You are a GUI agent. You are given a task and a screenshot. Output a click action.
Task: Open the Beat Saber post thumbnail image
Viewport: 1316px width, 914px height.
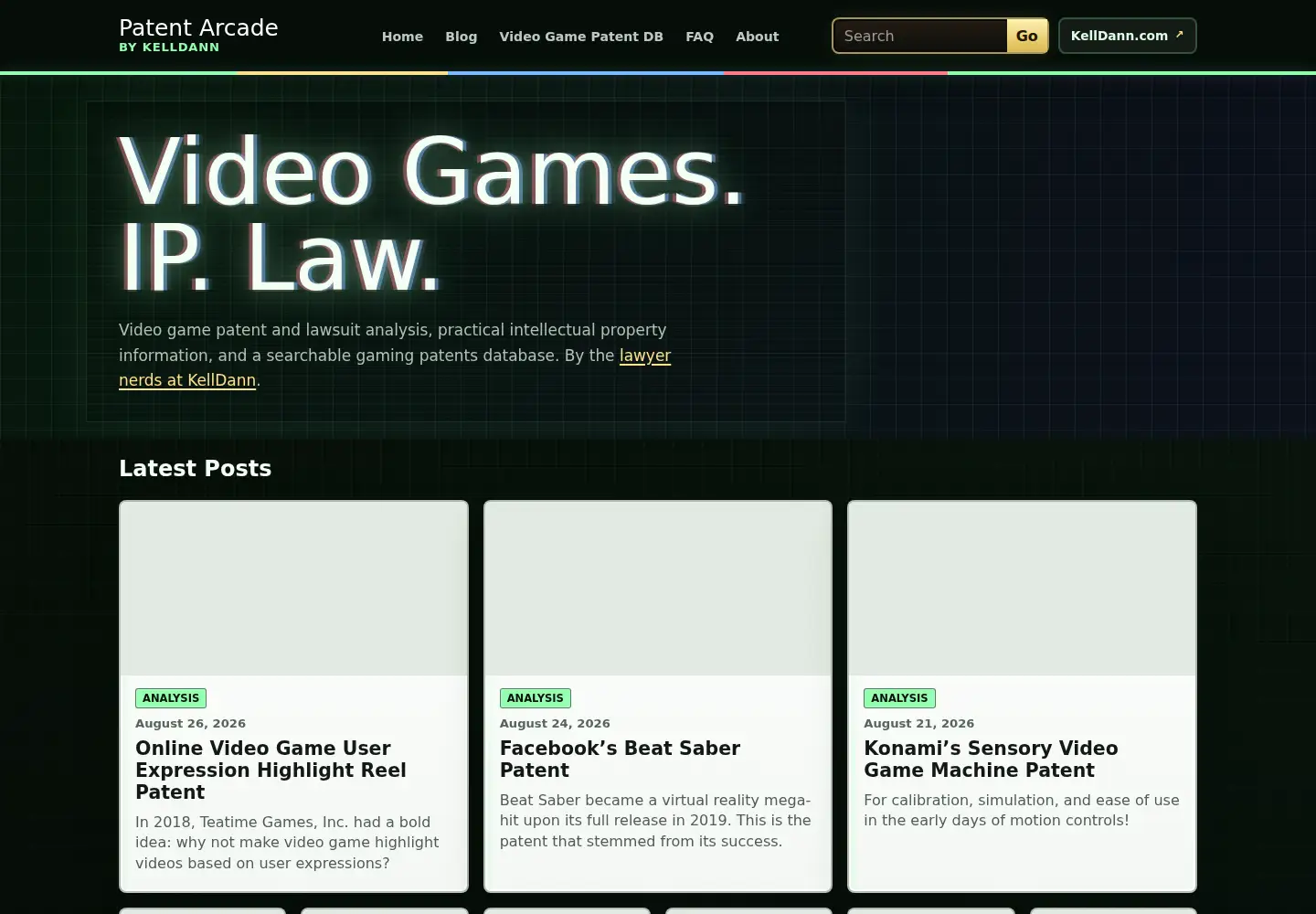coord(658,589)
